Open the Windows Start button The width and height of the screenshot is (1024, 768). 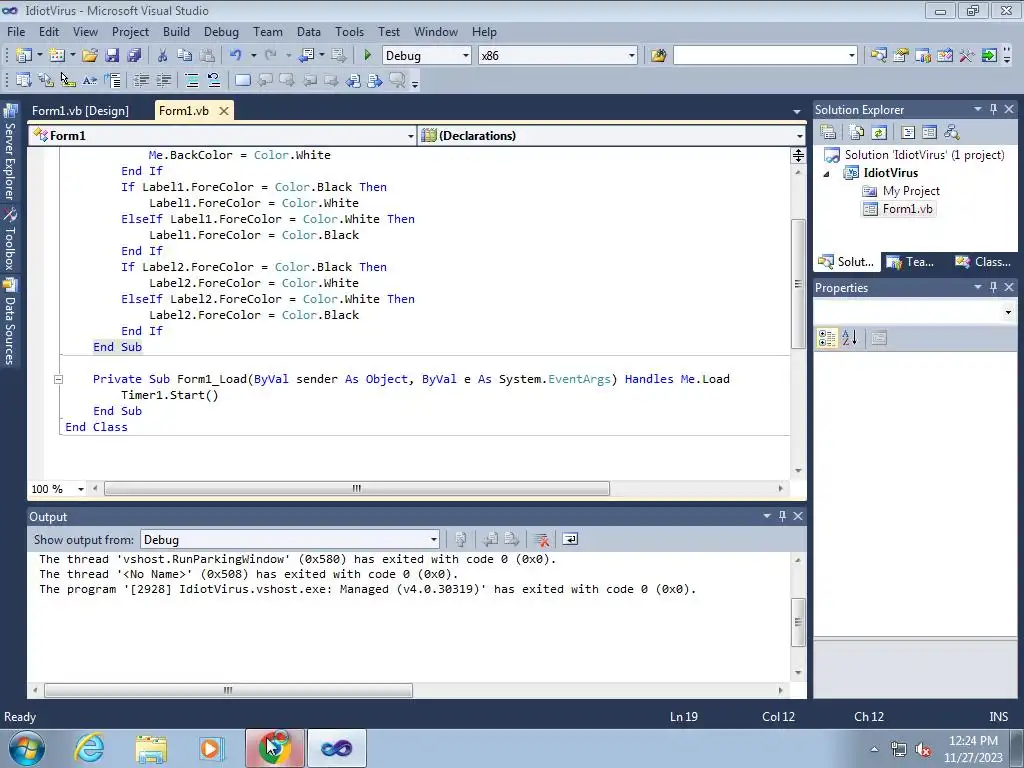pos(27,748)
